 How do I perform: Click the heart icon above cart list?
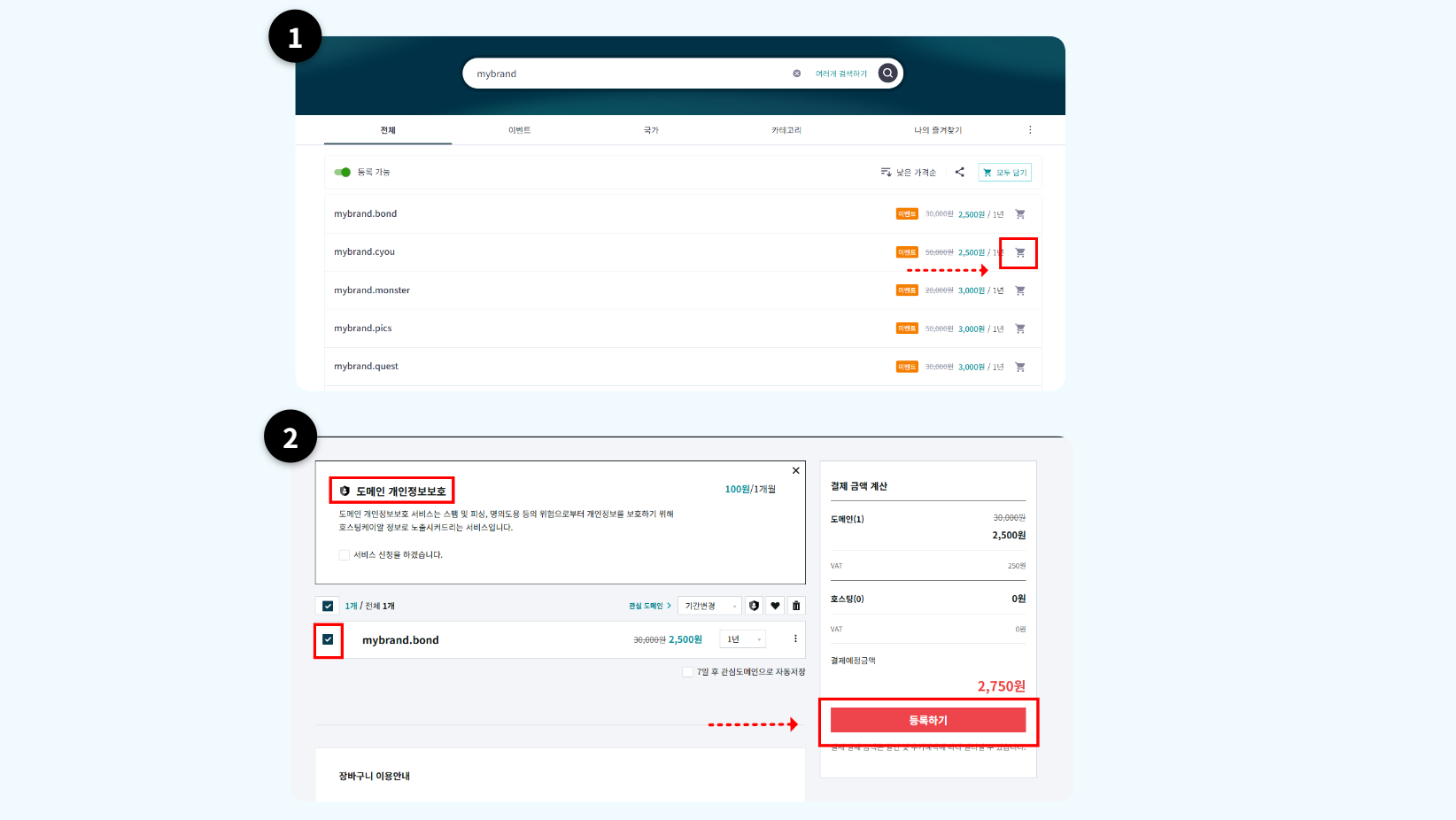tap(775, 606)
